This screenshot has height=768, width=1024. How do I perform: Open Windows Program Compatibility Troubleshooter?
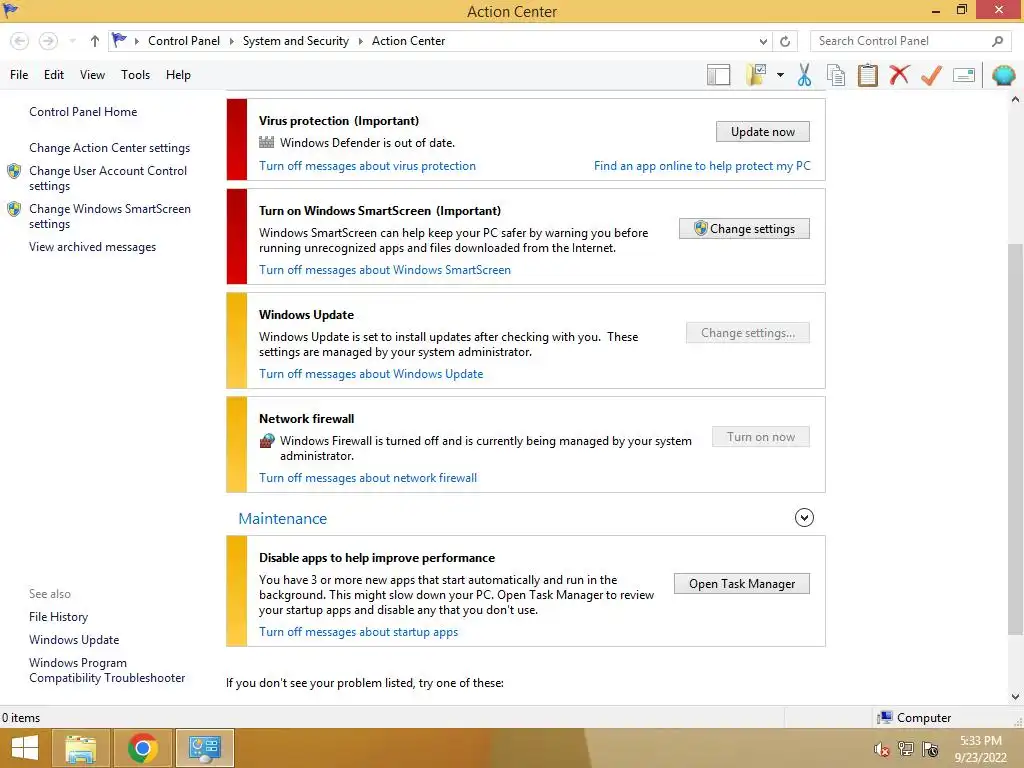click(107, 670)
